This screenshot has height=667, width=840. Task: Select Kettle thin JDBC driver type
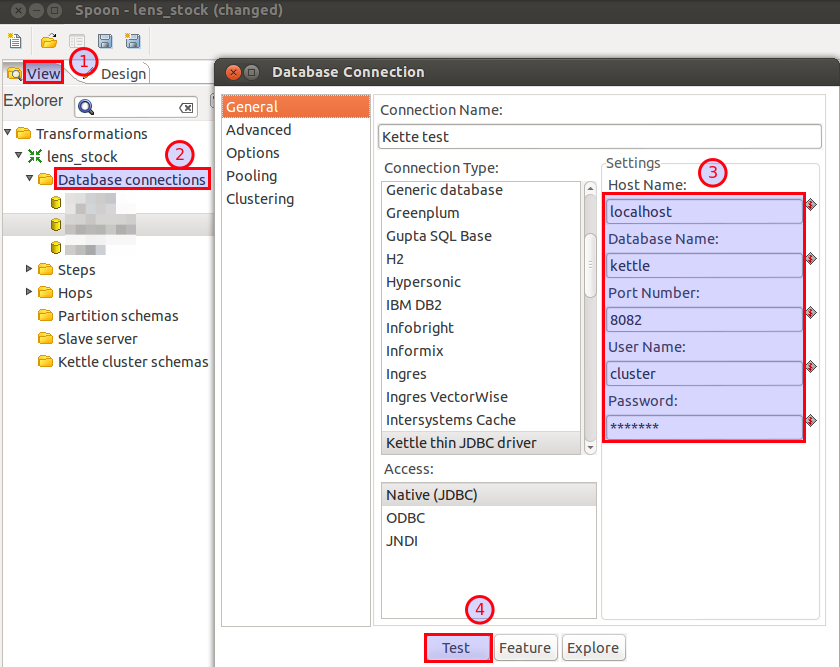[481, 443]
